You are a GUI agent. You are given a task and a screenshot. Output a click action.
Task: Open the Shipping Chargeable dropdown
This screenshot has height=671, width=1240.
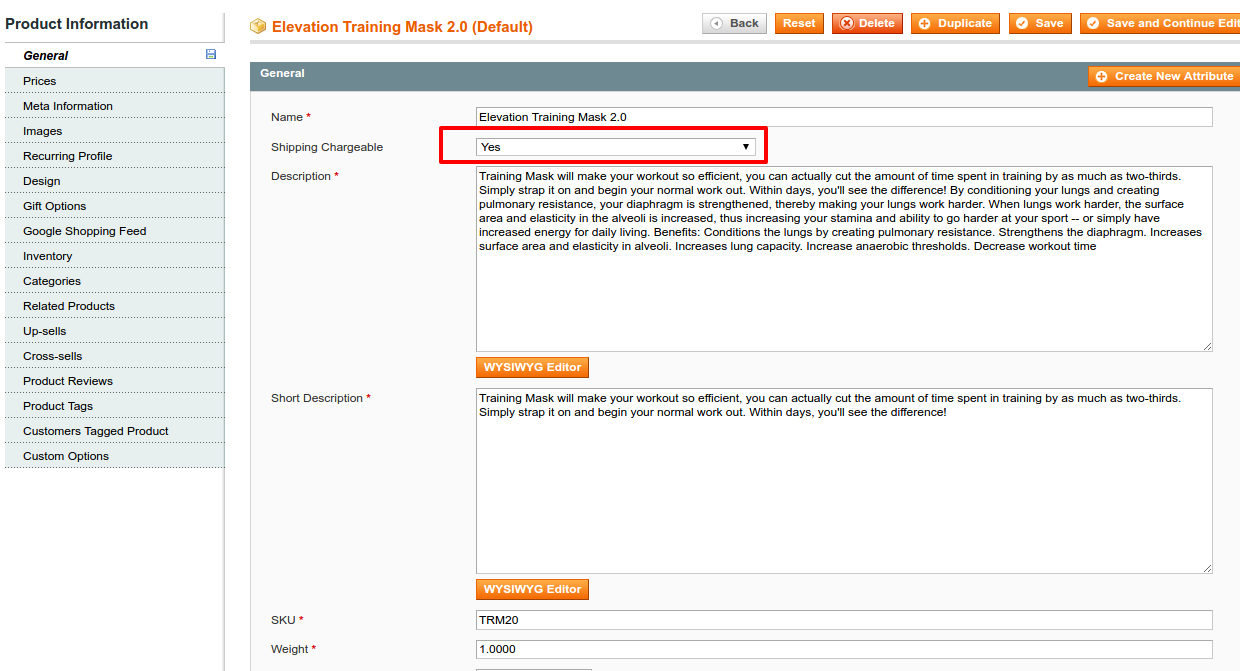615,147
